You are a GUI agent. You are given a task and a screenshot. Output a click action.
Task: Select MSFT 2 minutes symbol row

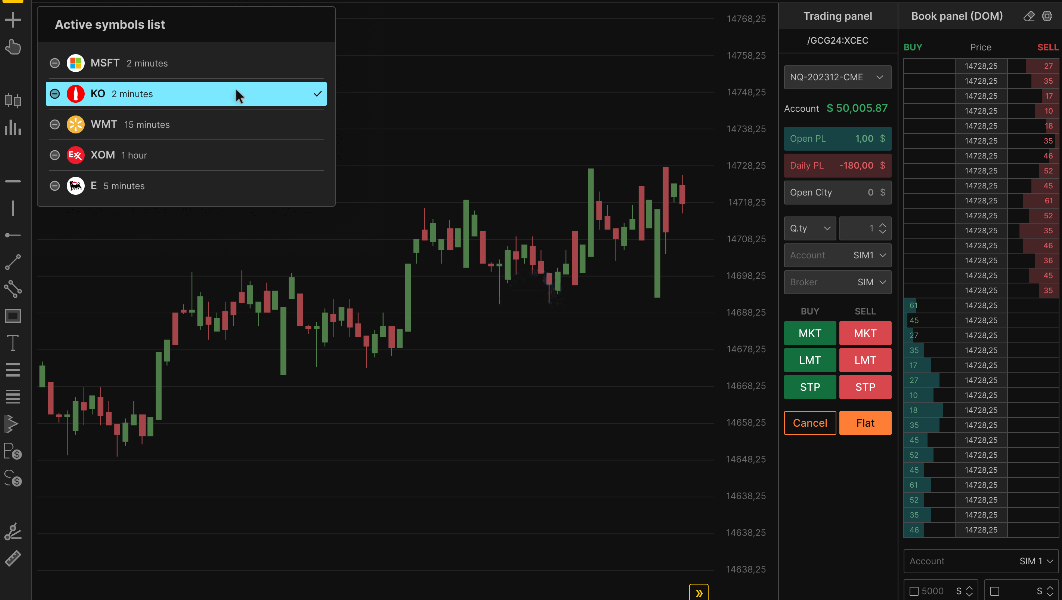click(x=186, y=63)
